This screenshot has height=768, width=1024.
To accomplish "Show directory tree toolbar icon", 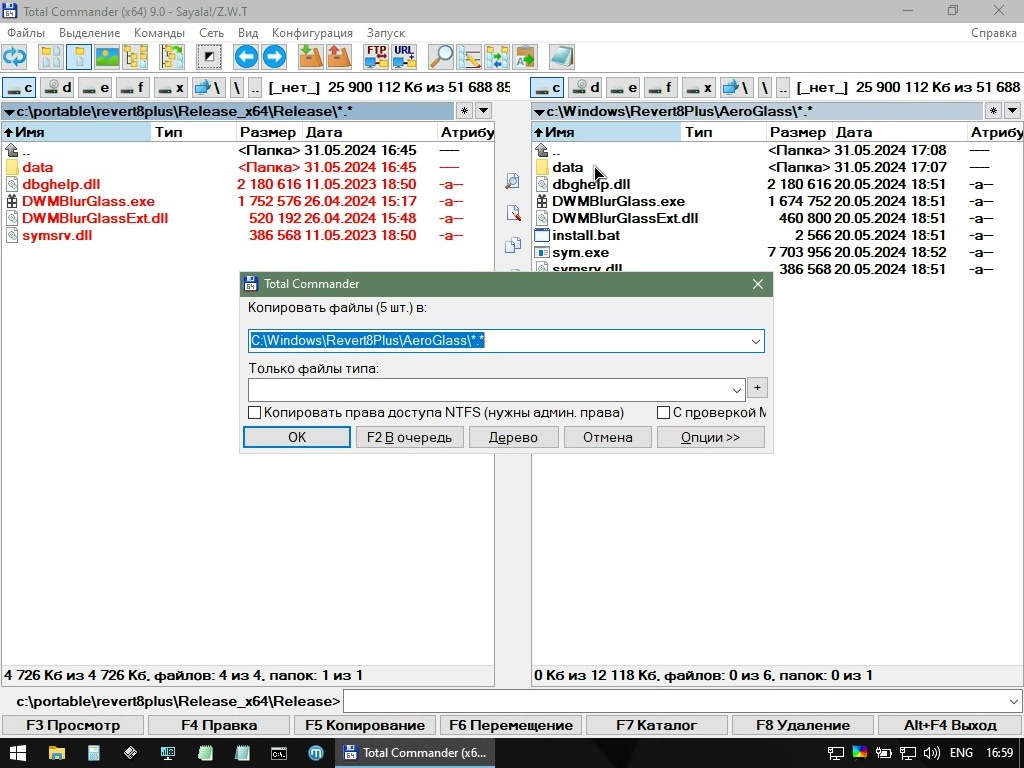I will tap(135, 57).
